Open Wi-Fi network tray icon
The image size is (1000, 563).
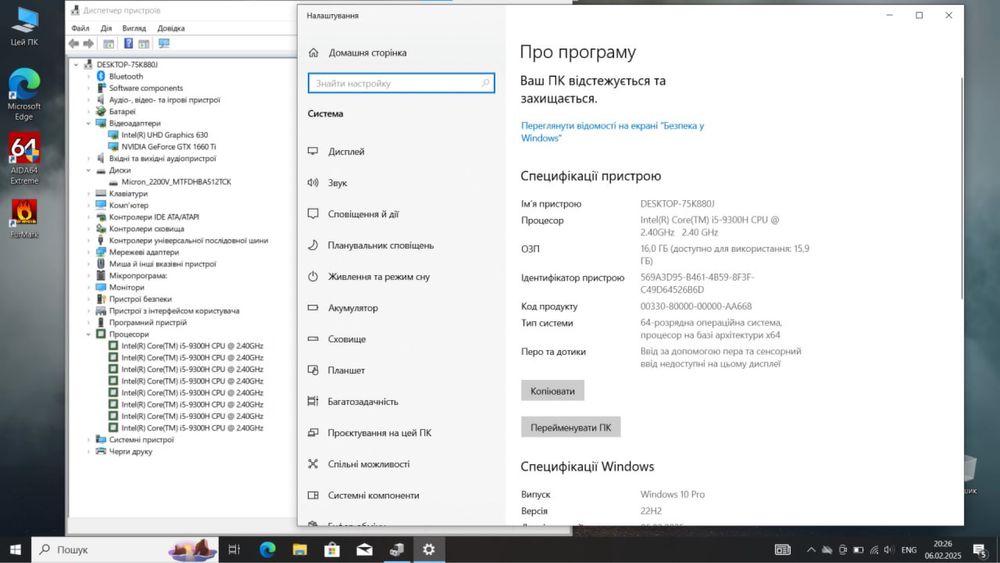pos(874,550)
